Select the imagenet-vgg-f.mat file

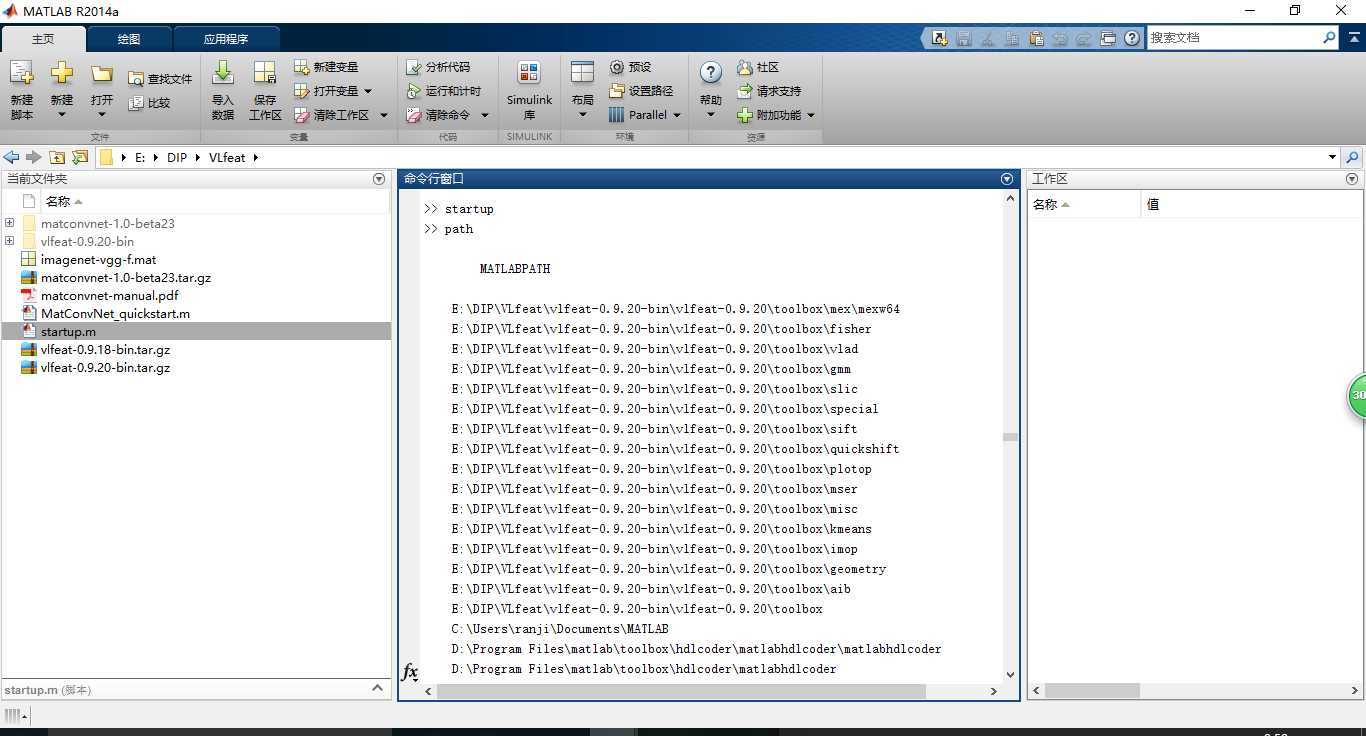[x=98, y=259]
